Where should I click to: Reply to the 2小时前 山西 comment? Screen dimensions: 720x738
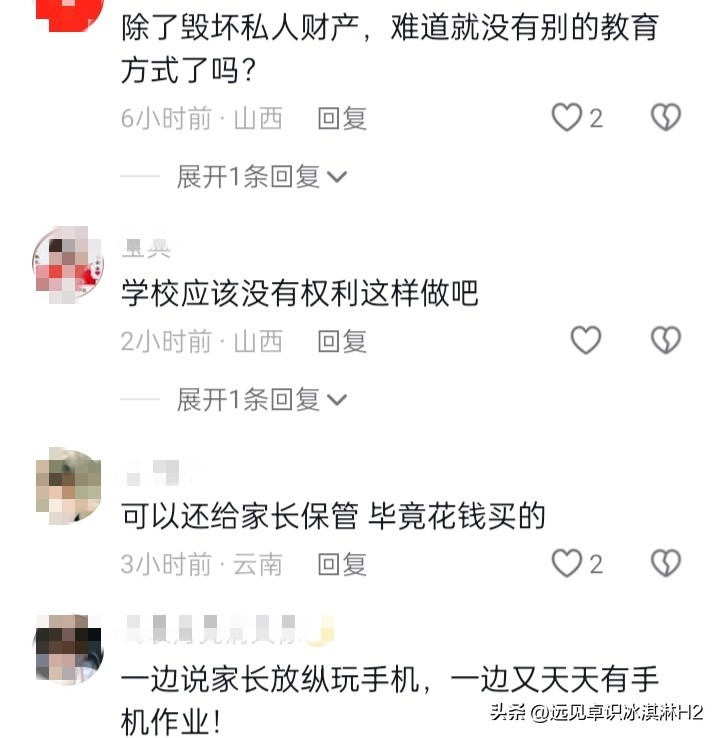pos(342,341)
